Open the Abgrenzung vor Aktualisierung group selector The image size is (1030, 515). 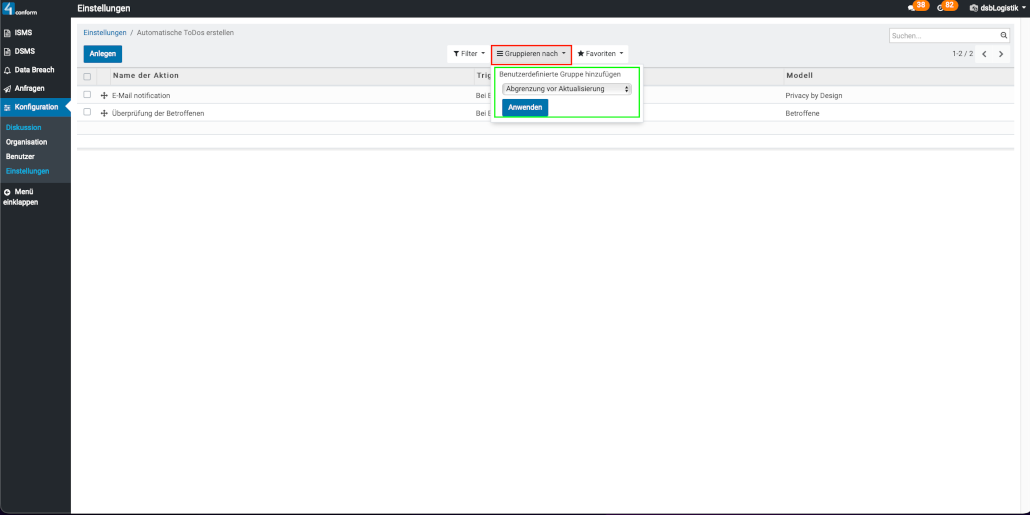tap(567, 89)
